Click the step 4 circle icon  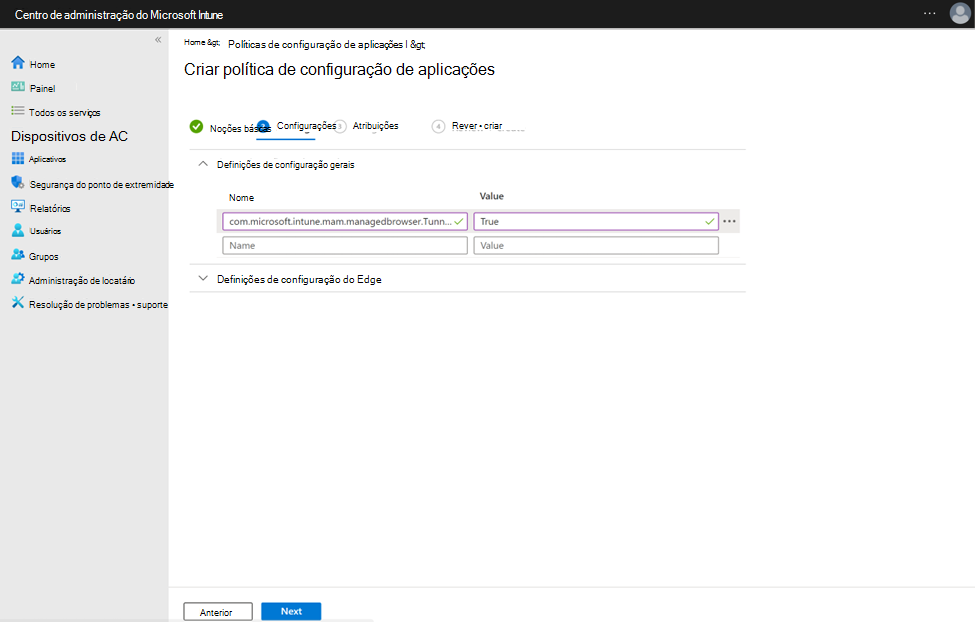pyautogui.click(x=438, y=126)
